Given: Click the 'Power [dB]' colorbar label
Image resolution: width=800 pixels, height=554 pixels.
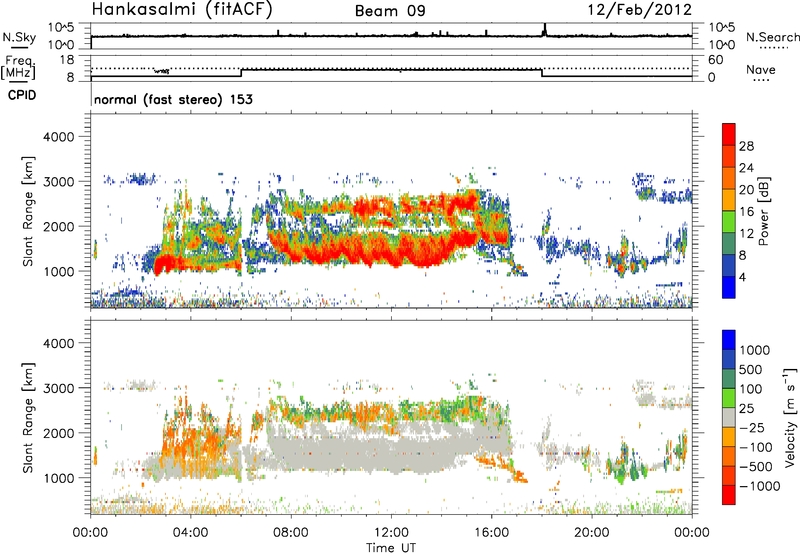Looking at the screenshot, I should coord(763,211).
